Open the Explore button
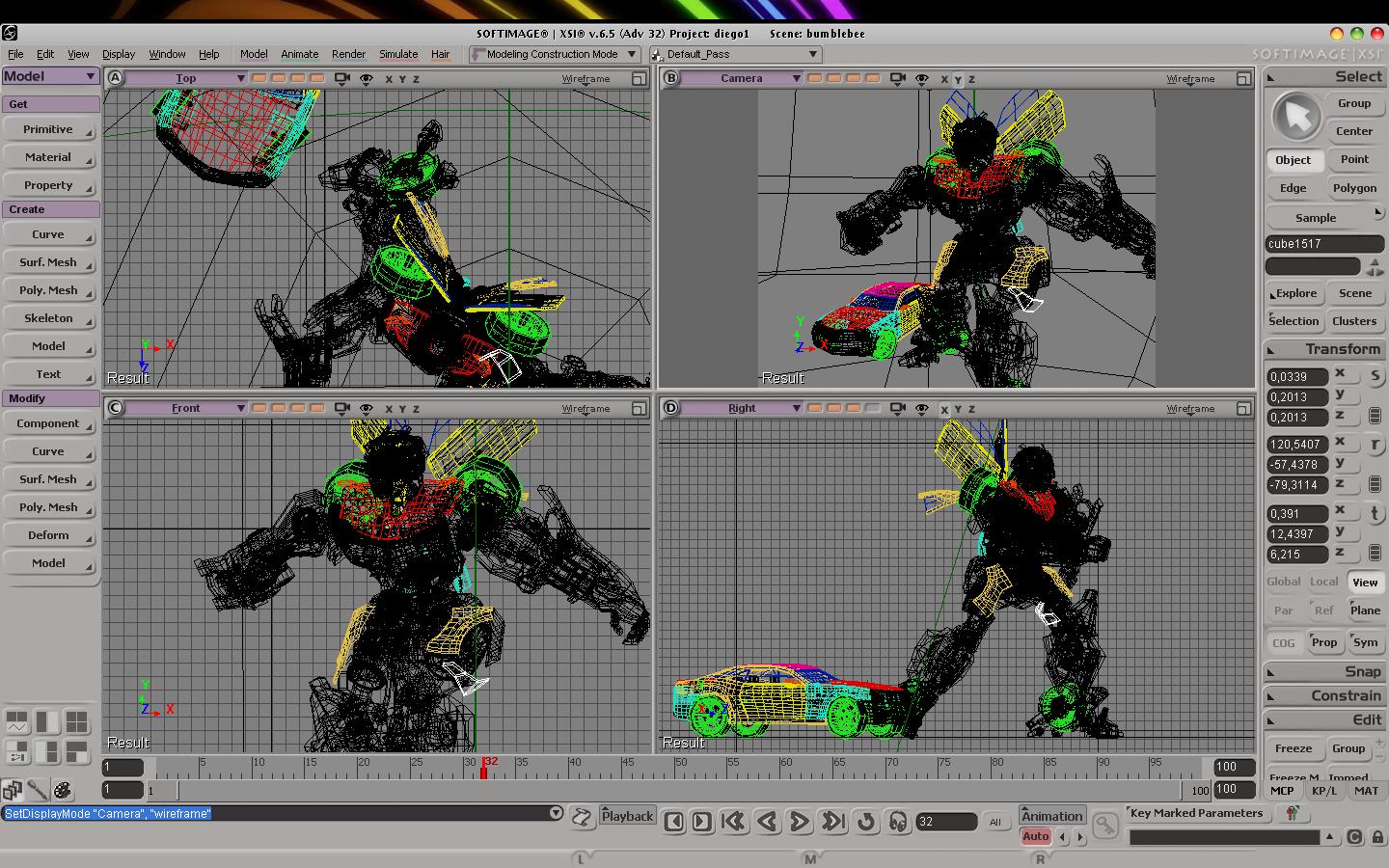Image resolution: width=1389 pixels, height=868 pixels. click(x=1294, y=293)
